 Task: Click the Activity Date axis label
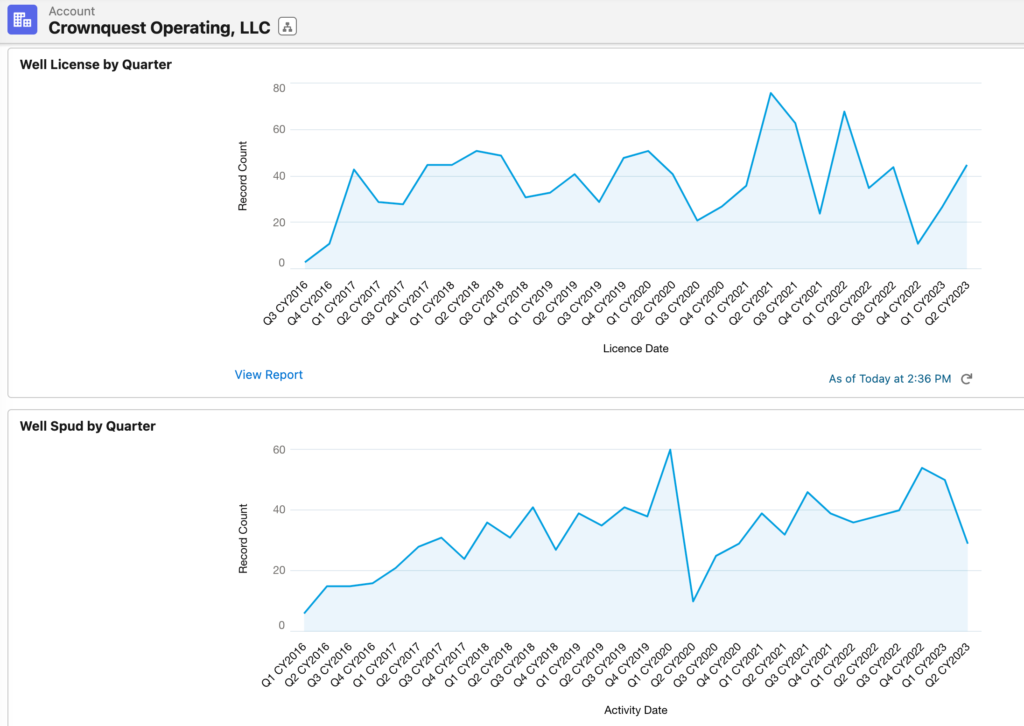pos(635,710)
